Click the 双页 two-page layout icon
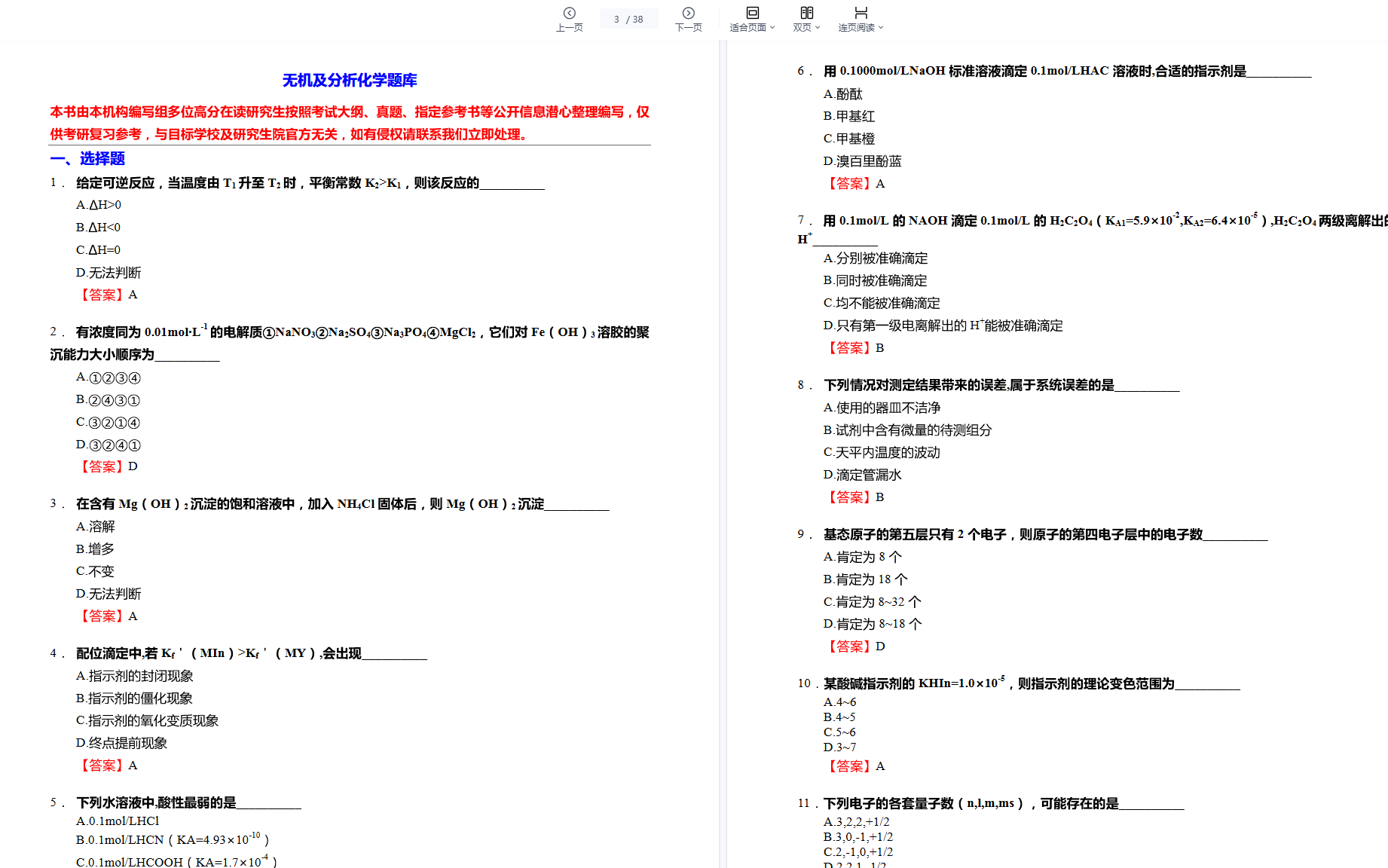Screen dimensions: 1388x868 tap(806, 13)
